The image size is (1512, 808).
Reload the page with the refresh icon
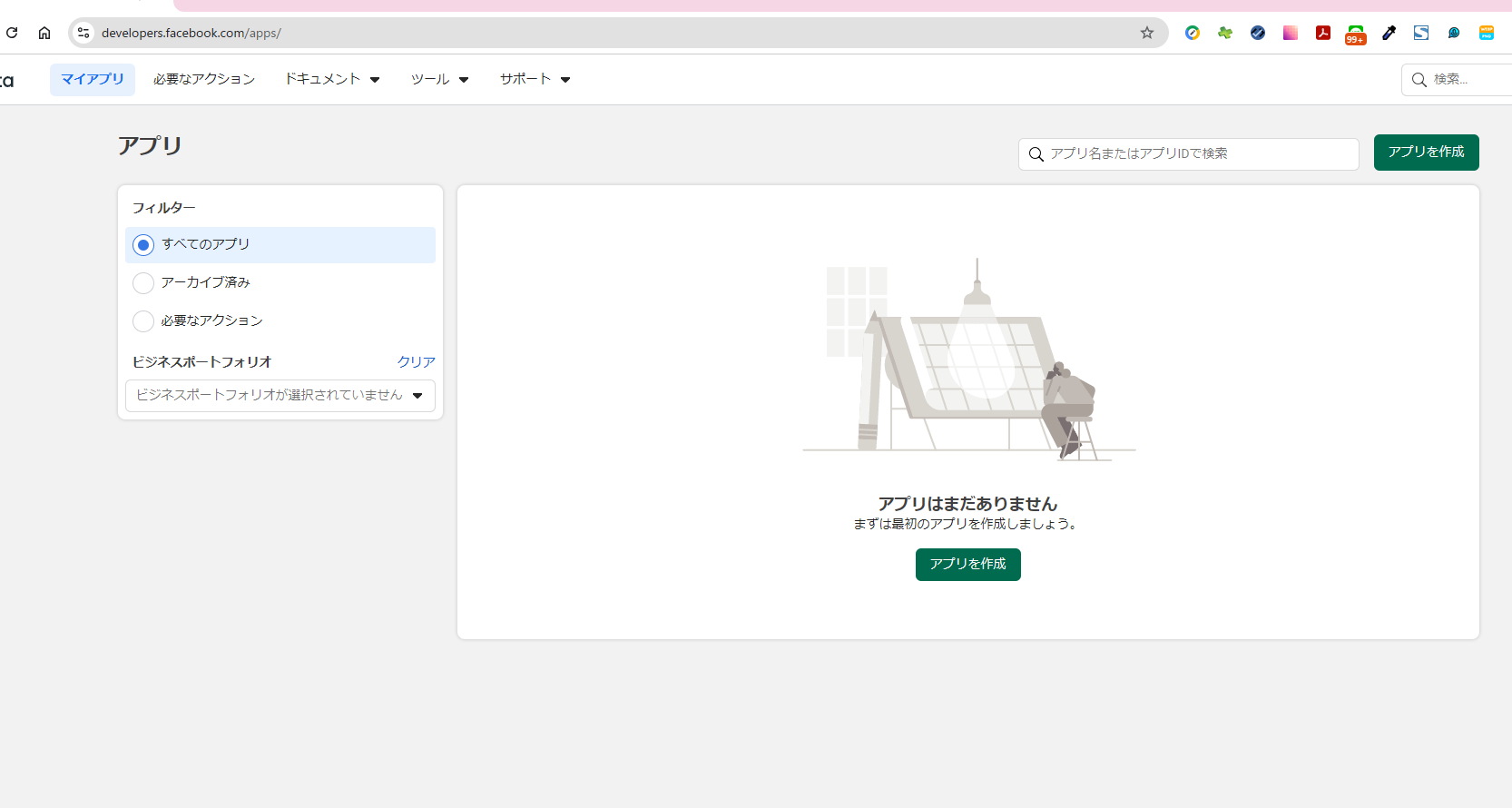click(x=12, y=33)
